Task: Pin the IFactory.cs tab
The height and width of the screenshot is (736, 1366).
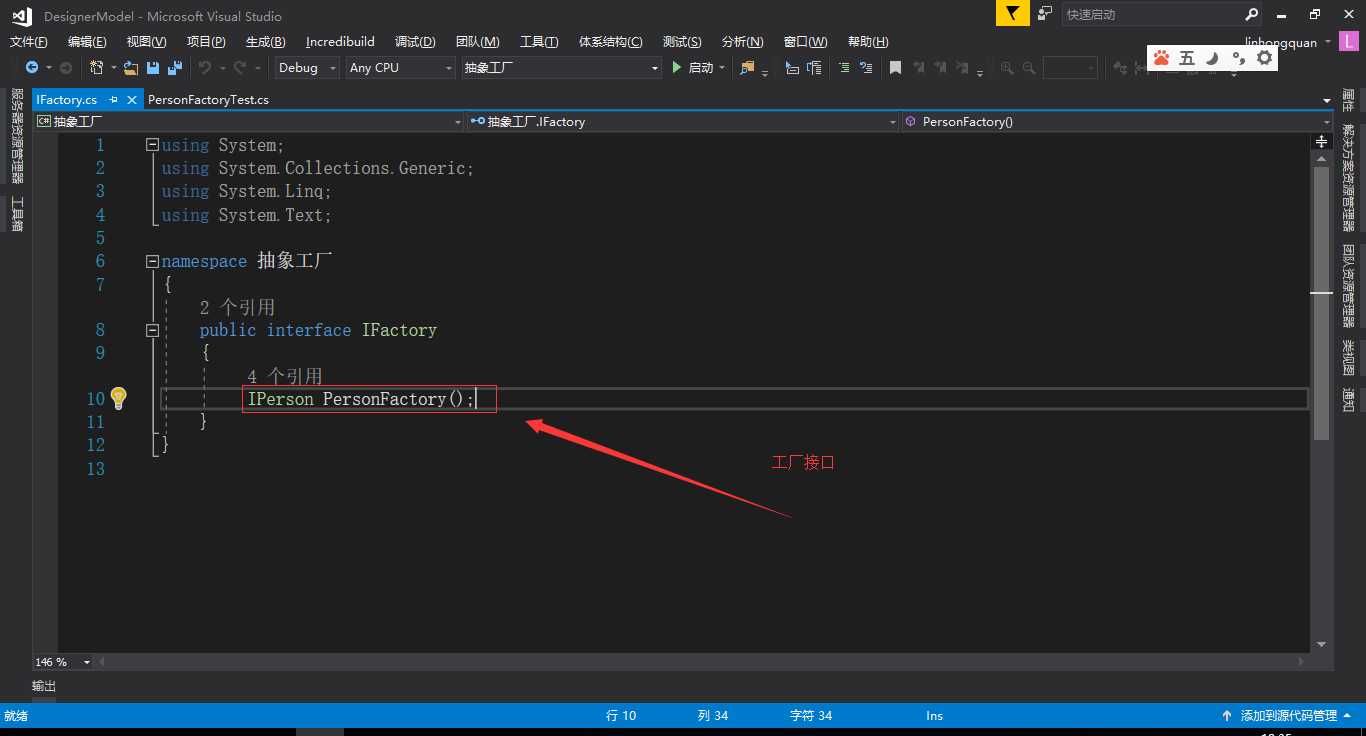Action: (x=113, y=100)
